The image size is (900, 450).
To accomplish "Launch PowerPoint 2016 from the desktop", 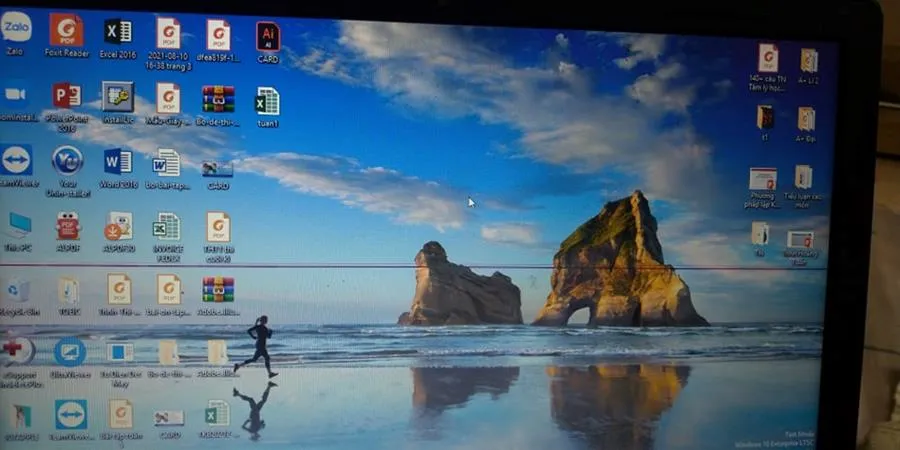I will coord(67,98).
